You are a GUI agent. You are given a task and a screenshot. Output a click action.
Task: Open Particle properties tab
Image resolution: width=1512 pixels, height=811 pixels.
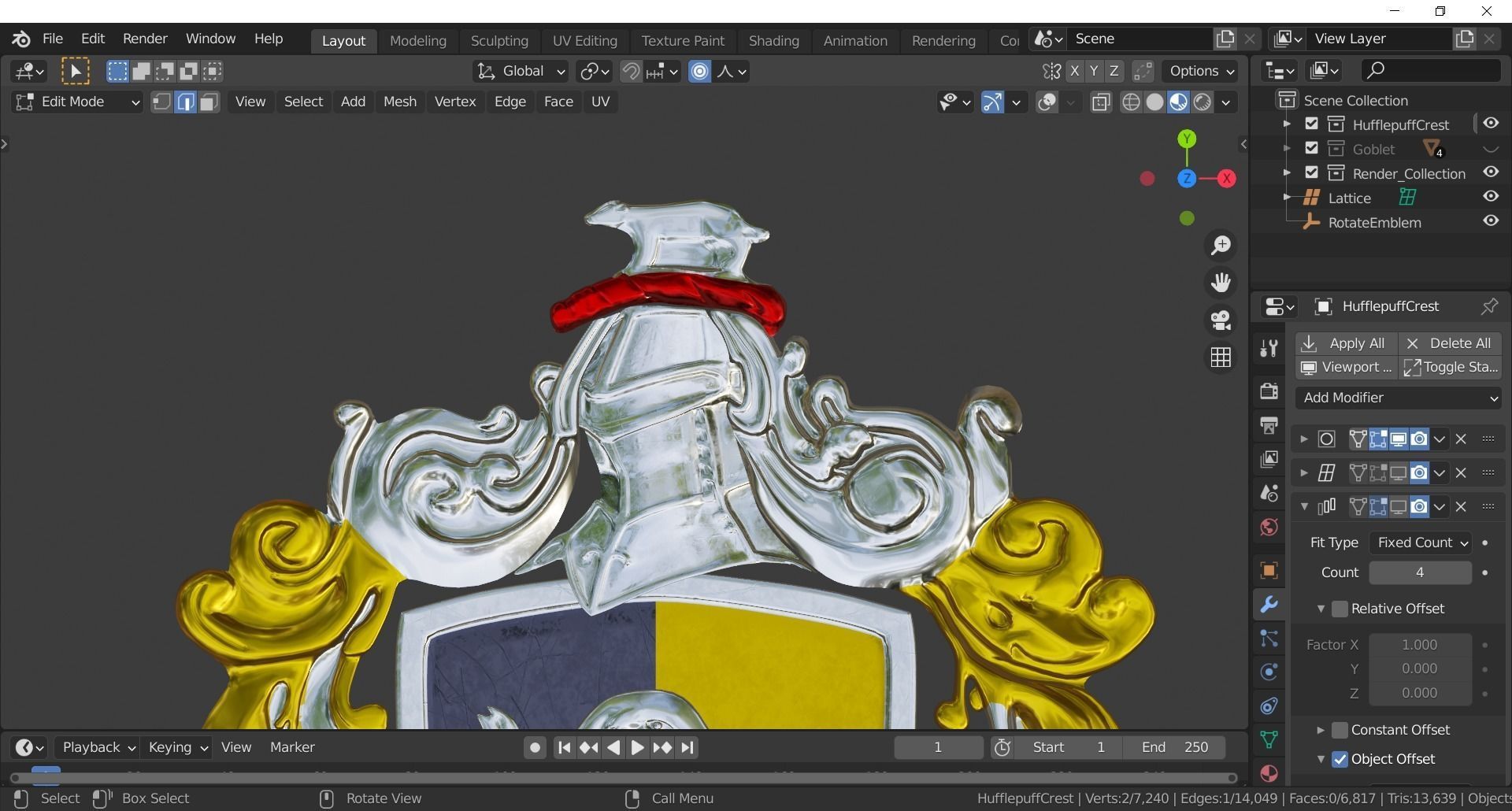(1268, 639)
